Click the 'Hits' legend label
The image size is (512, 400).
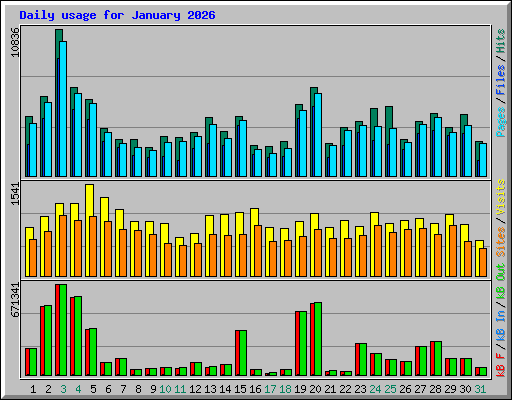coord(501,41)
